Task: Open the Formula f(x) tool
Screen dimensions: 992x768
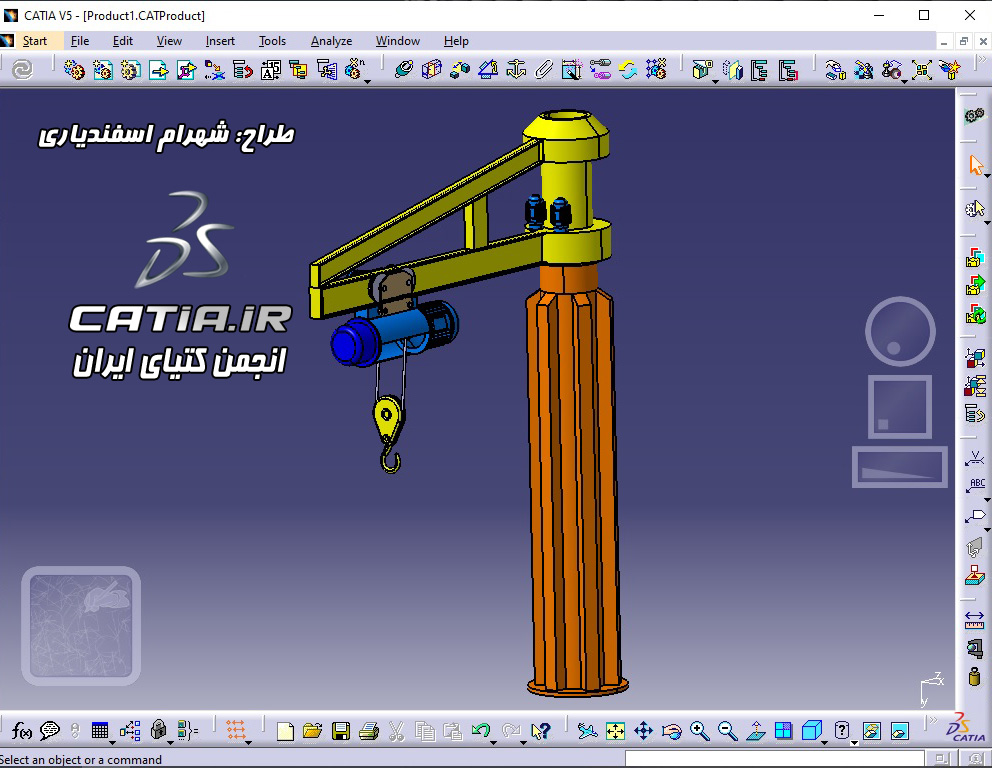Action: click(x=20, y=731)
